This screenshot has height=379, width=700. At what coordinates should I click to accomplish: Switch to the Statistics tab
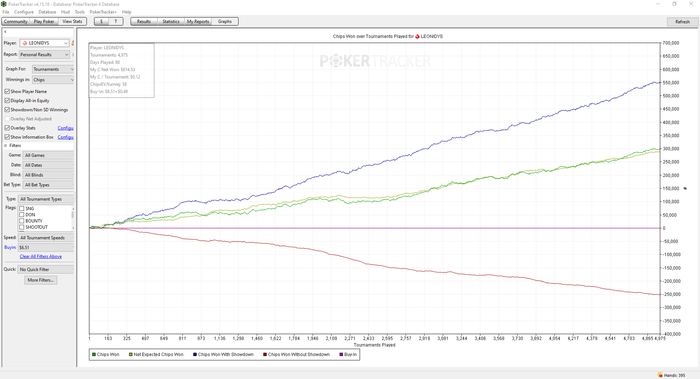pyautogui.click(x=171, y=21)
